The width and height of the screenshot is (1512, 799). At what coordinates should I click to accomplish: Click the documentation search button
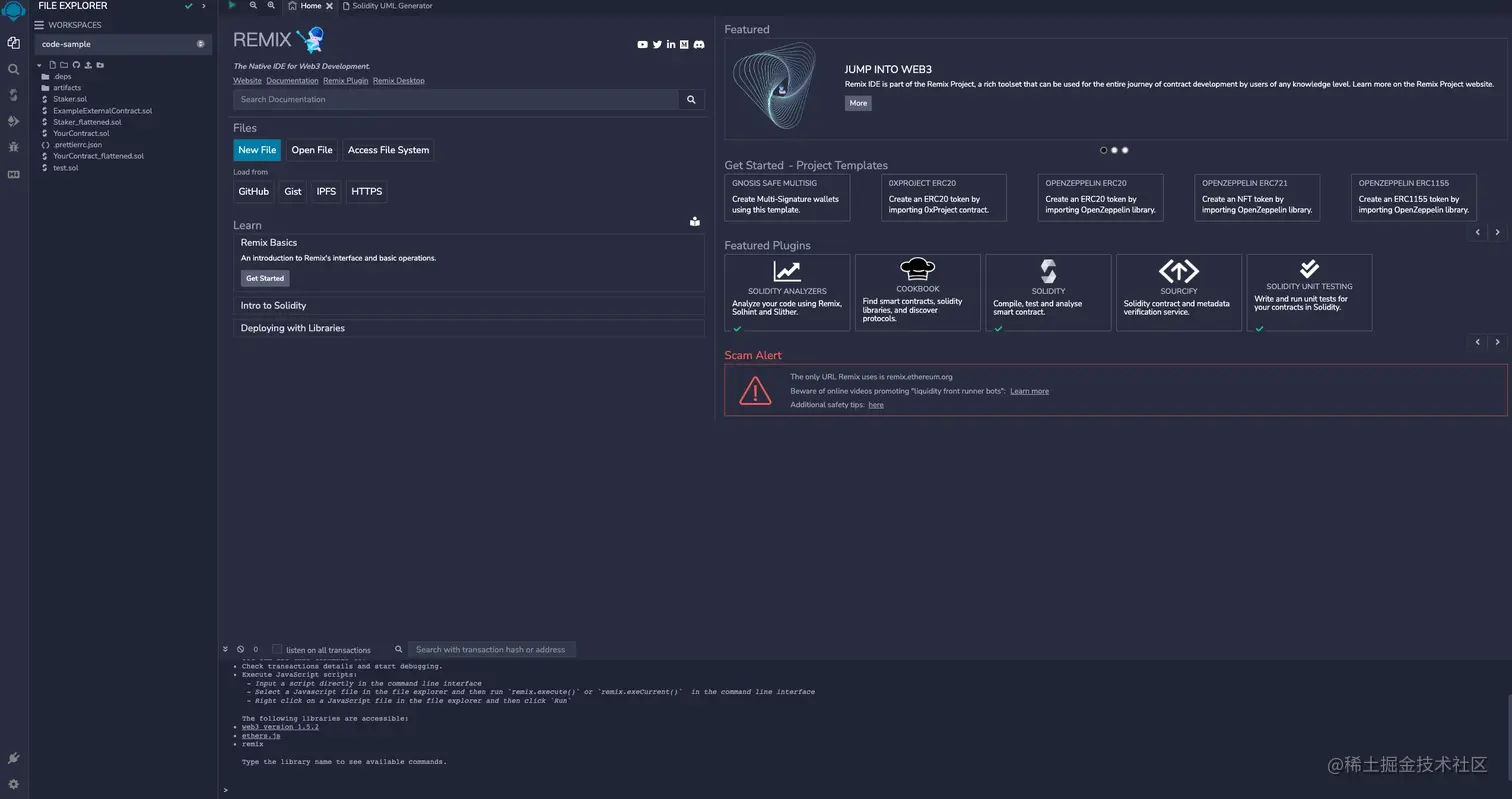tap(691, 99)
